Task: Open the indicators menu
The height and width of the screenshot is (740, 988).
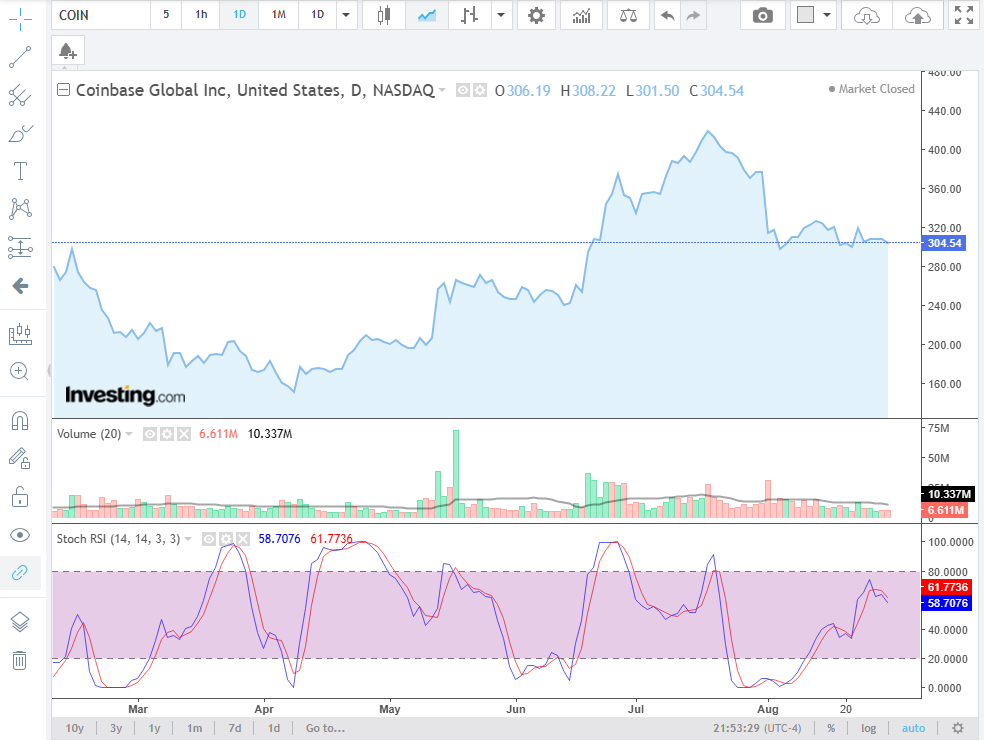Action: pos(582,15)
